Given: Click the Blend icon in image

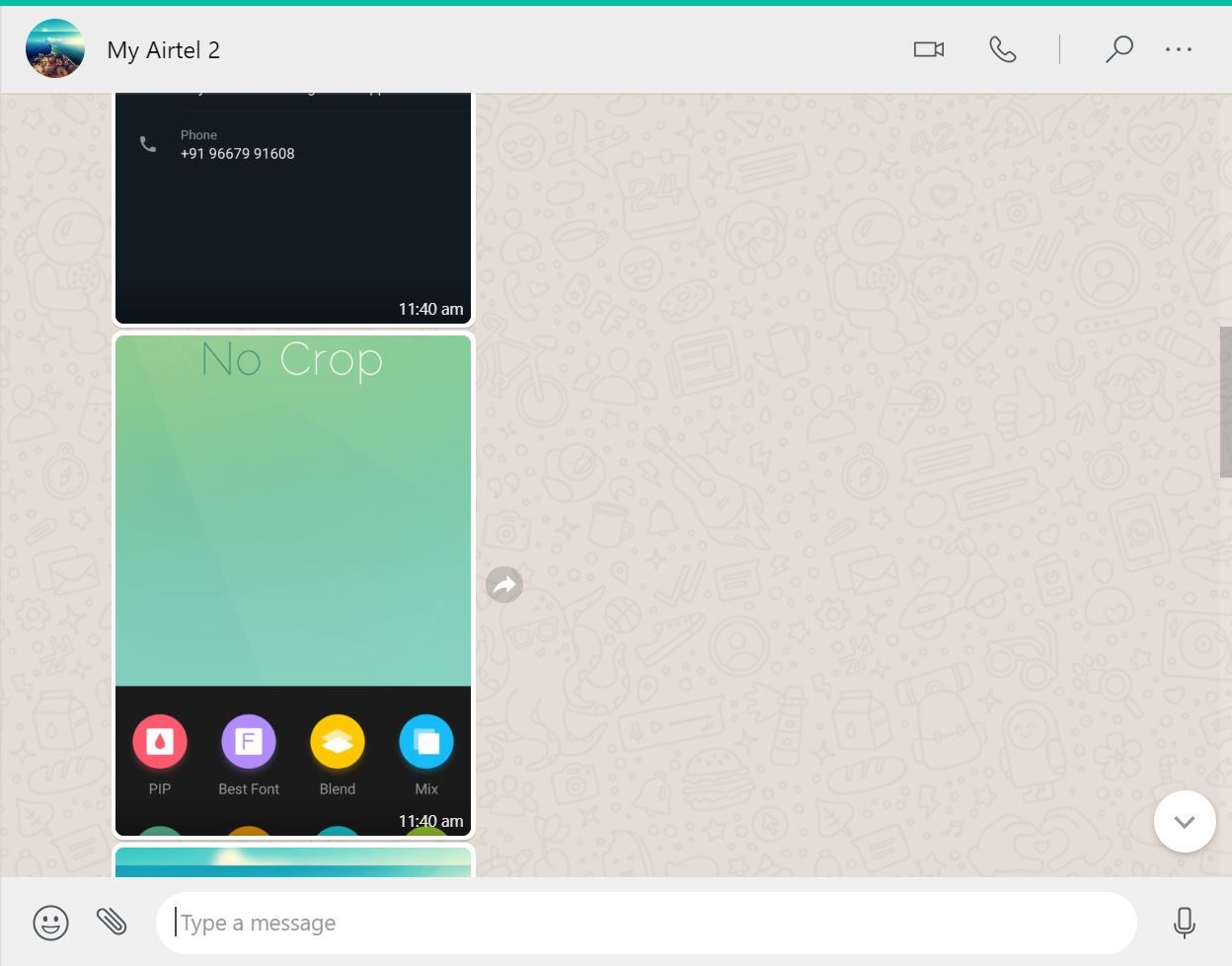Looking at the screenshot, I should point(338,742).
